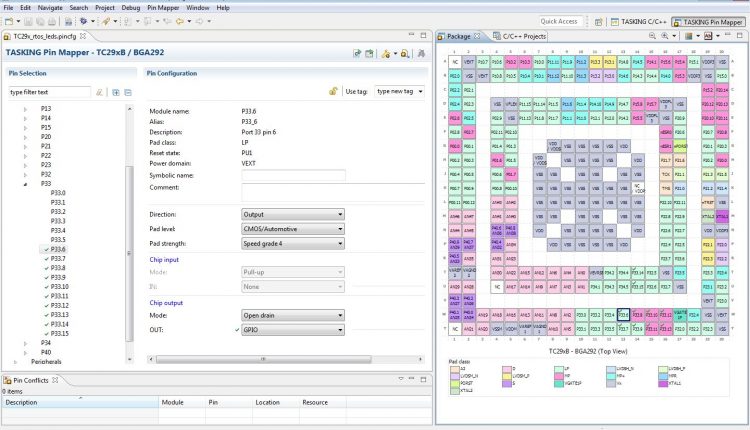Collapse the P33 tree node
Viewport: 750px width, 430px height.
(25, 184)
